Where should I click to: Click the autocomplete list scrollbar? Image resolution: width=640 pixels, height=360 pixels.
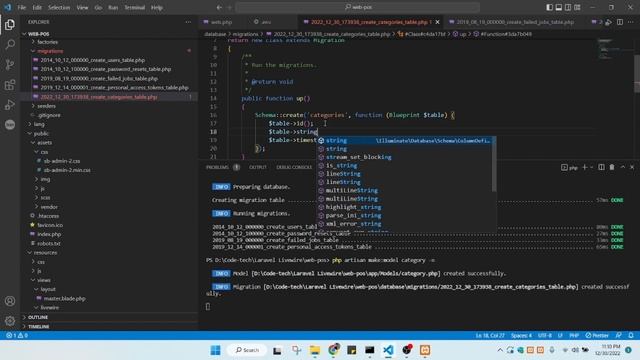[x=494, y=164]
